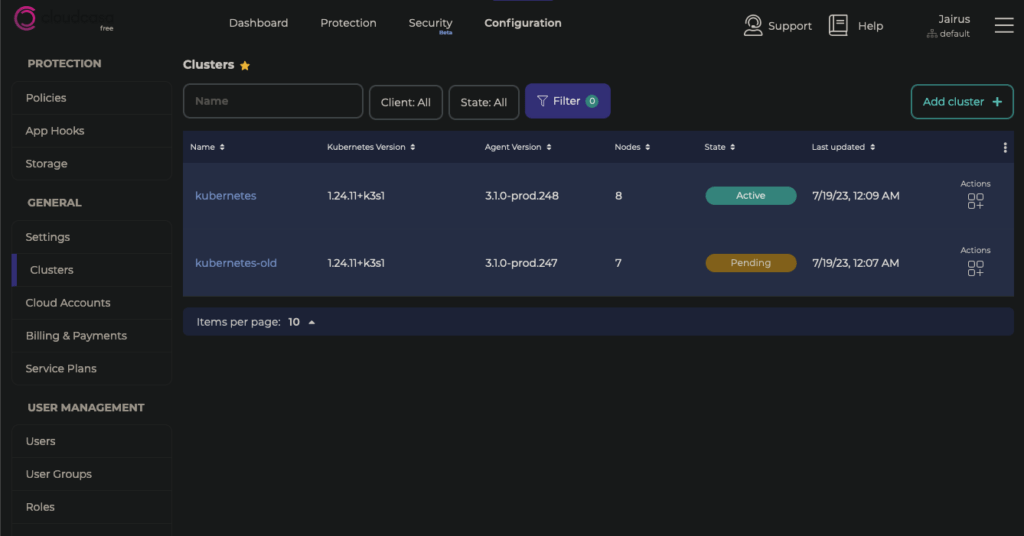
Task: Click the Filter button
Action: [567, 101]
